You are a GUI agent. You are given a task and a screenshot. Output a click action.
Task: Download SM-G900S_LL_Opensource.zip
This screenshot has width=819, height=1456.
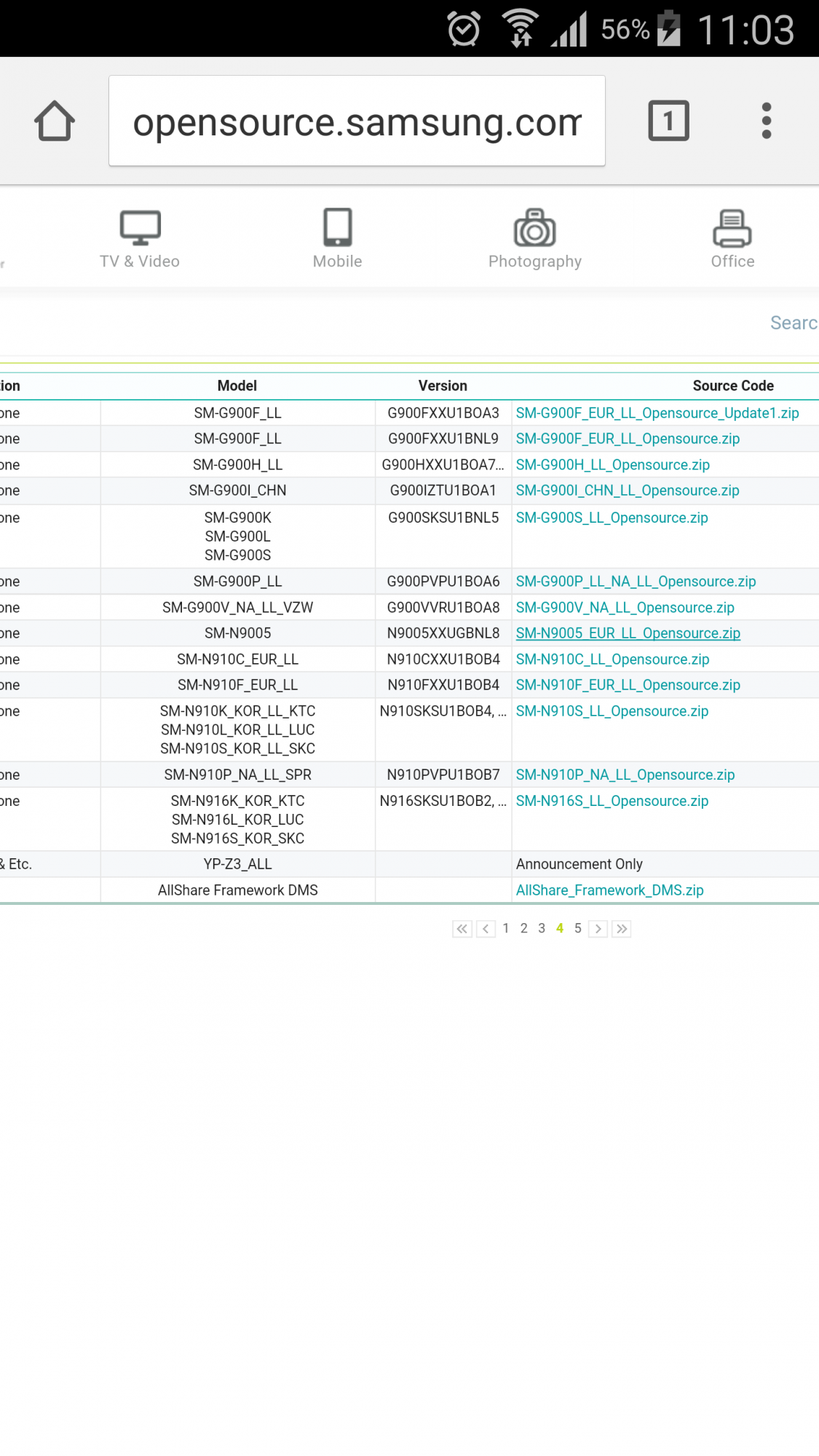(x=612, y=518)
